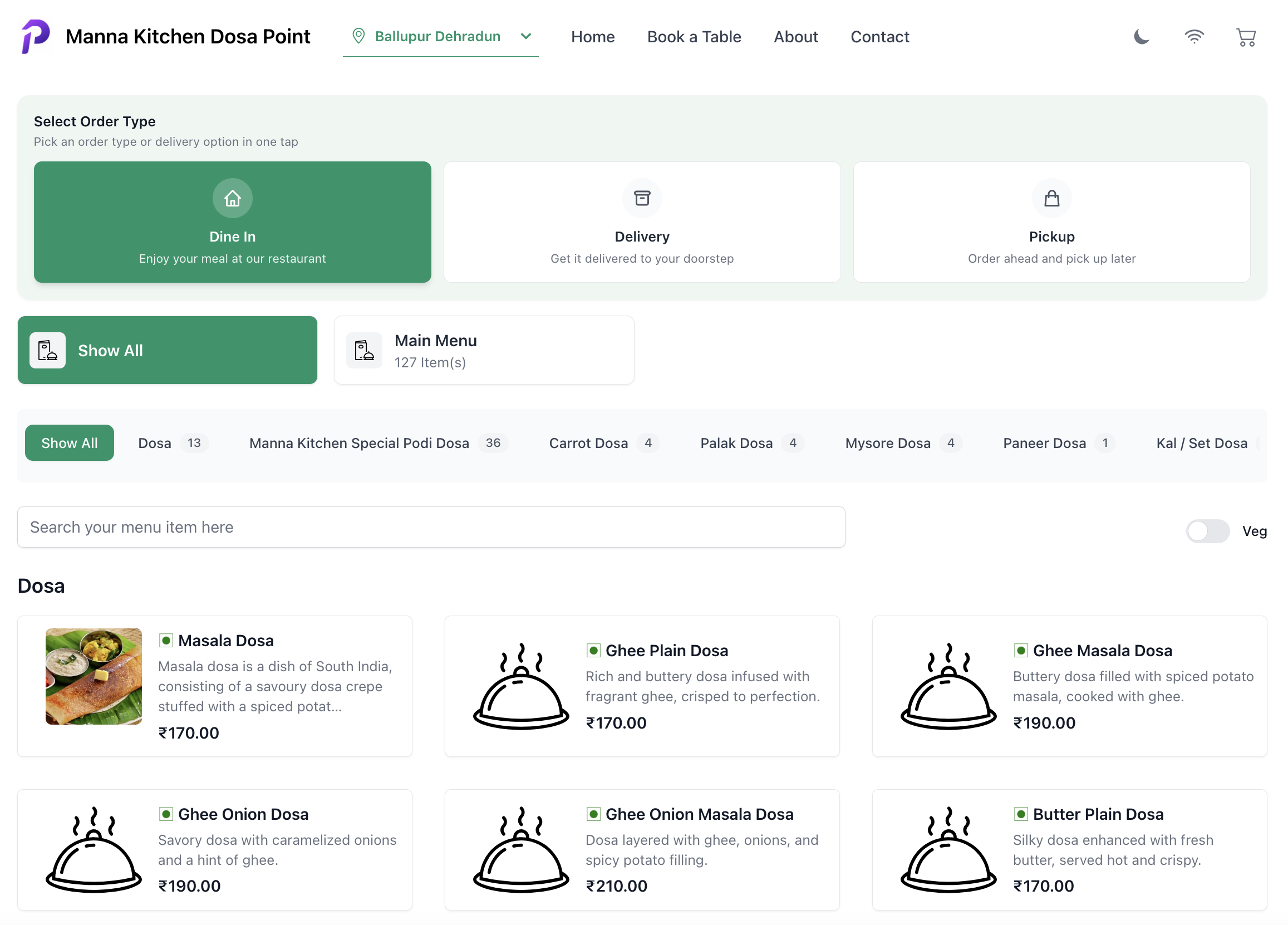Click the Ghee Onion Dosa item title
Viewport: 1288px width, 925px height.
(243, 814)
